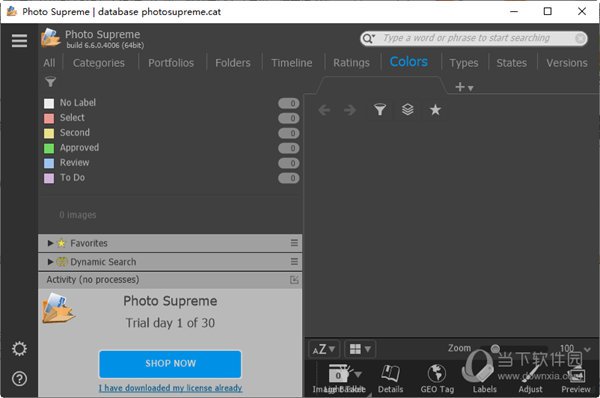This screenshot has width=600, height=398.
Task: Open the Details panel
Action: 390,379
